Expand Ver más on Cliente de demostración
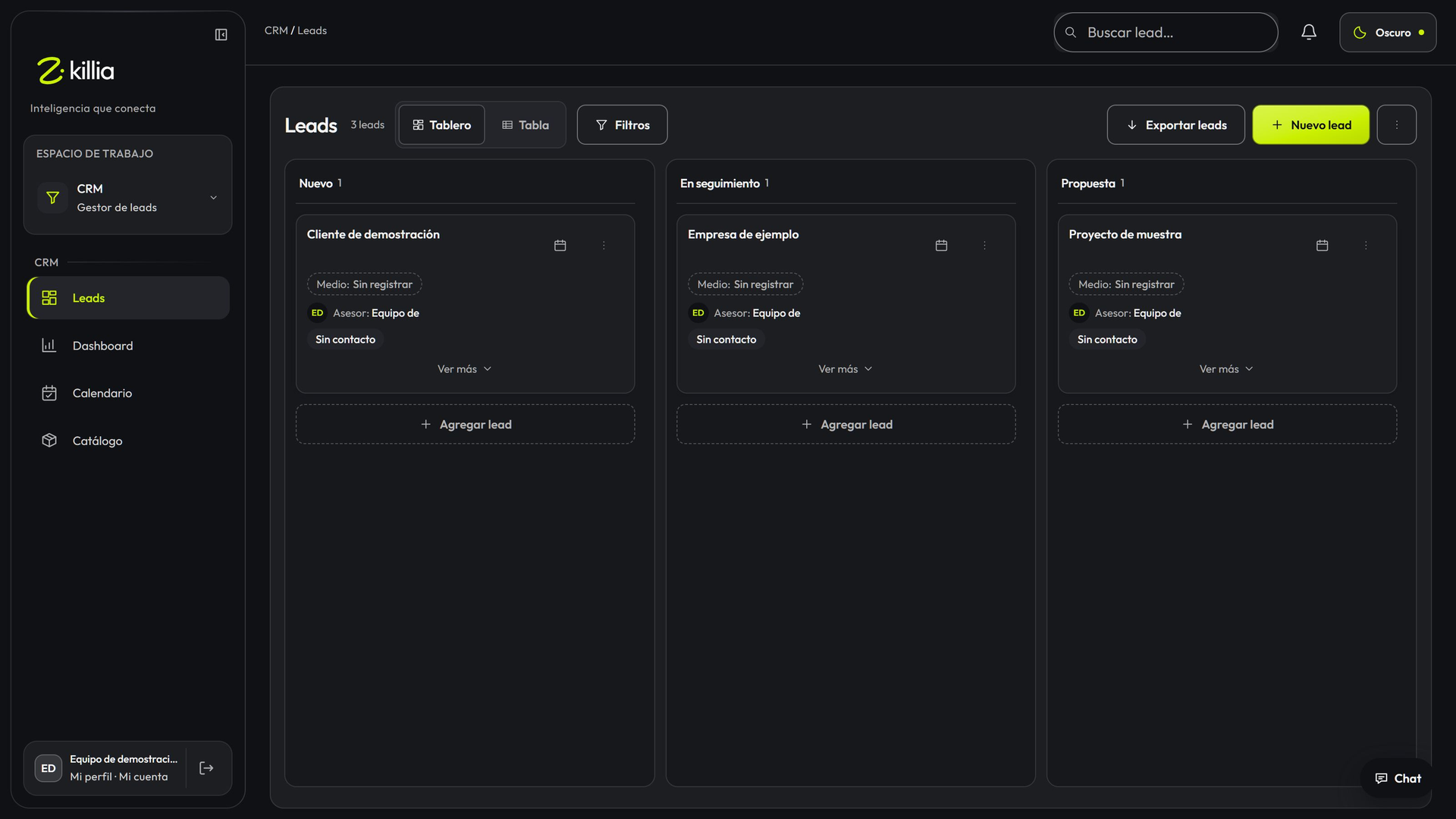Image resolution: width=1456 pixels, height=819 pixels. 465,369
